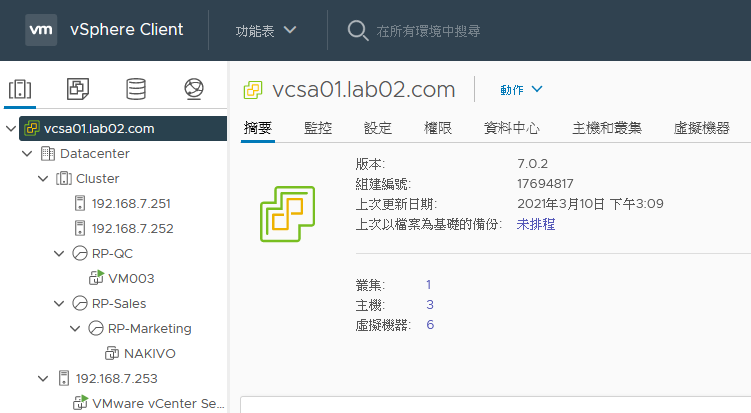
Task: Select host 192.168.7.251 label
Action: point(131,204)
